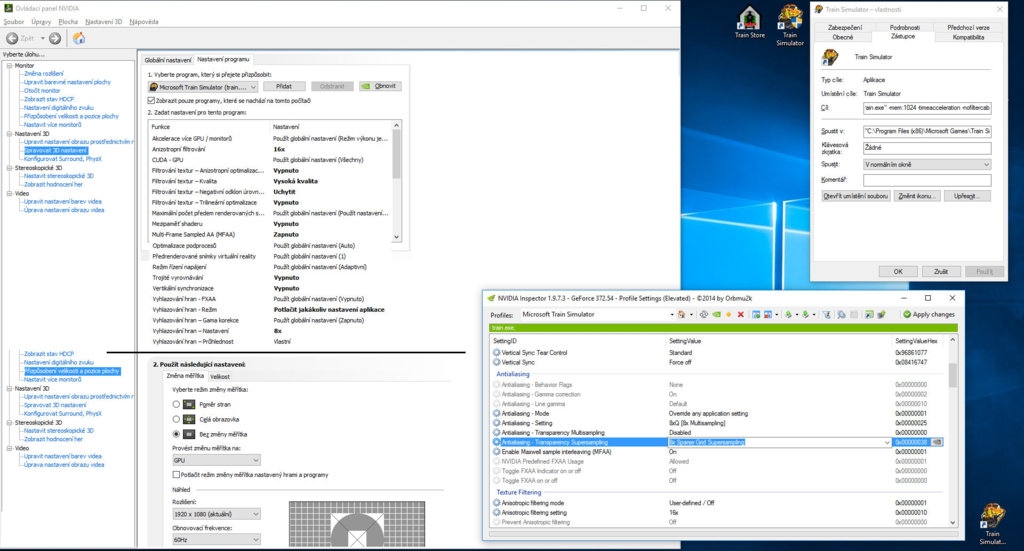Open Podrobnosti tab in properties dialog

(904, 27)
